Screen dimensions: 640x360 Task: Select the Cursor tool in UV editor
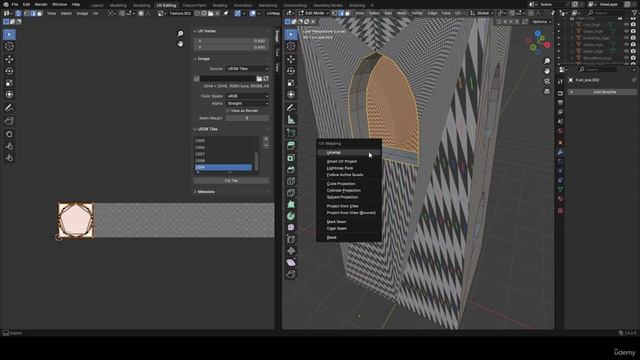[x=9, y=47]
